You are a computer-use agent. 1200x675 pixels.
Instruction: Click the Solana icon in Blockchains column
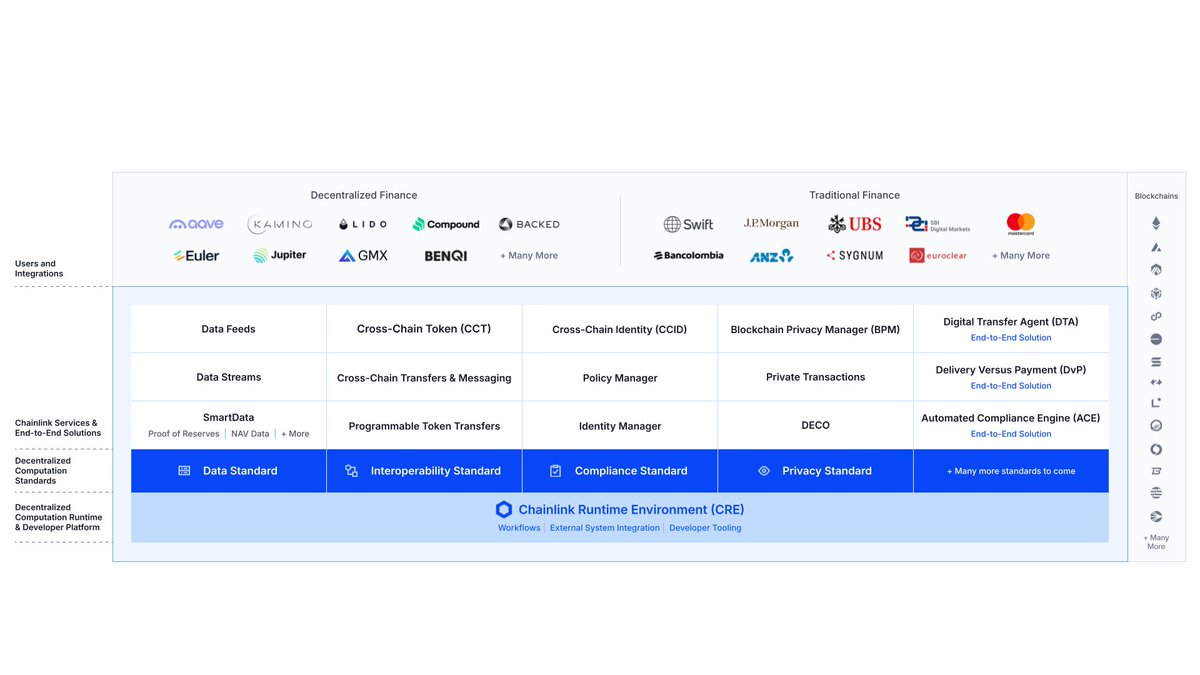click(1156, 362)
